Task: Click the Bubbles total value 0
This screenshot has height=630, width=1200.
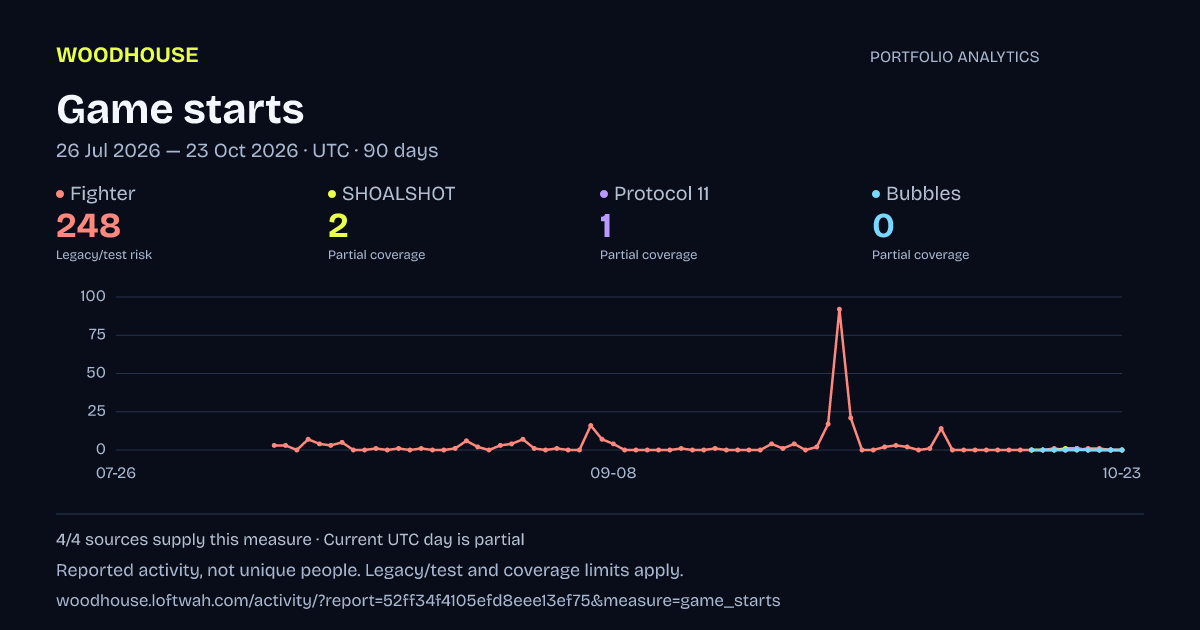Action: coord(883,225)
